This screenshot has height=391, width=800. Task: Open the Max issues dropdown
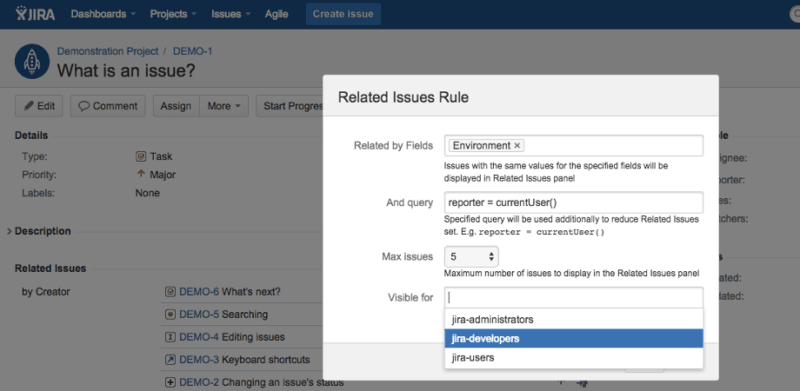(471, 257)
